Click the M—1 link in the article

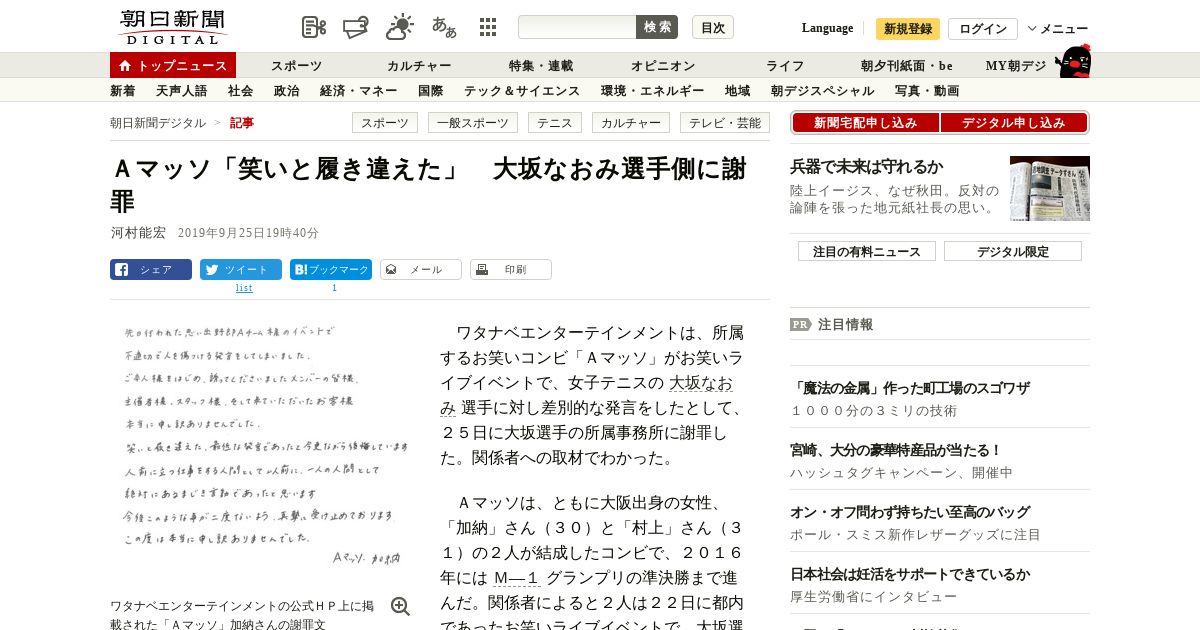pyautogui.click(x=517, y=578)
